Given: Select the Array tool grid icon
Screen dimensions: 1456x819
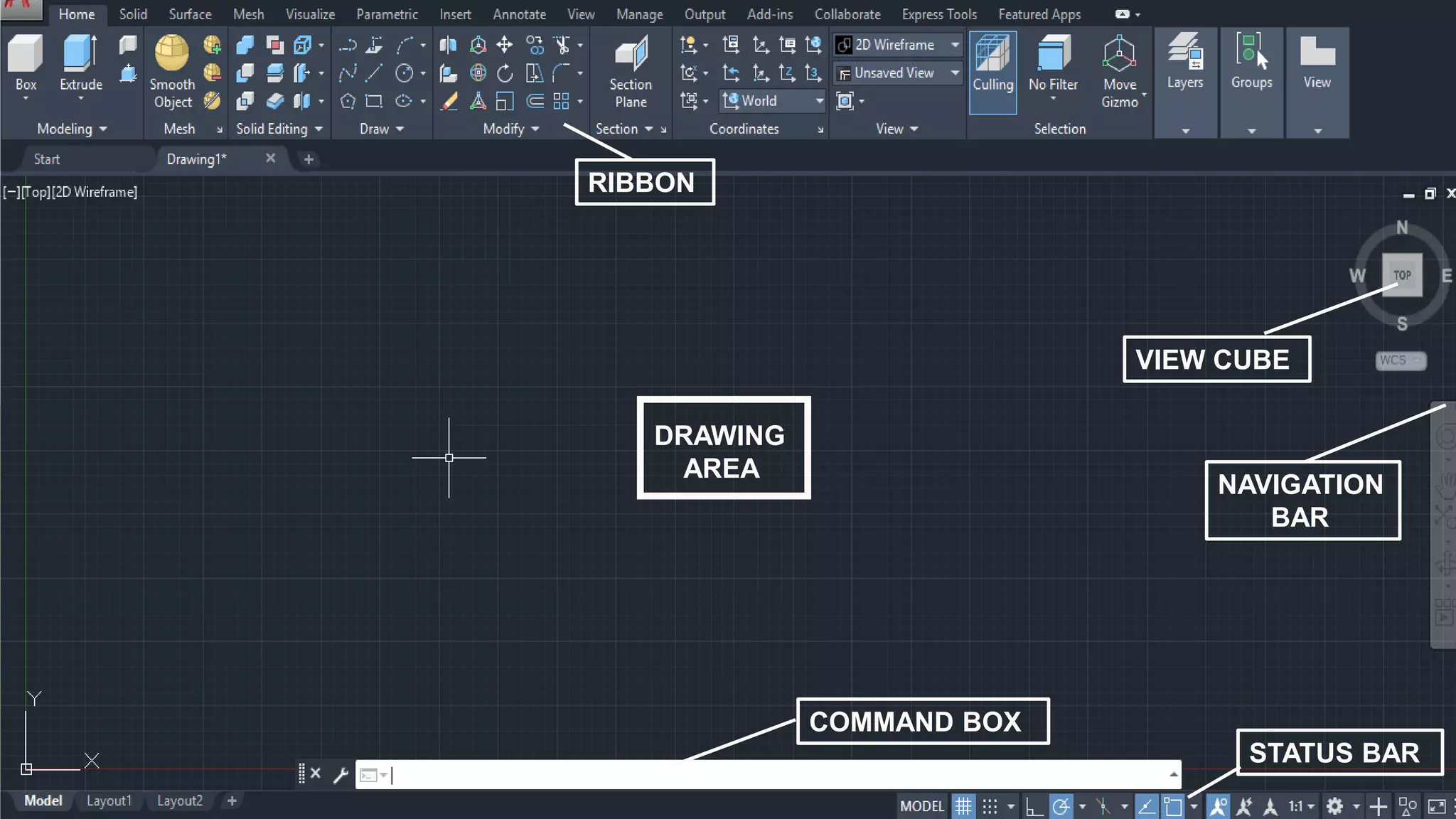Looking at the screenshot, I should point(561,101).
